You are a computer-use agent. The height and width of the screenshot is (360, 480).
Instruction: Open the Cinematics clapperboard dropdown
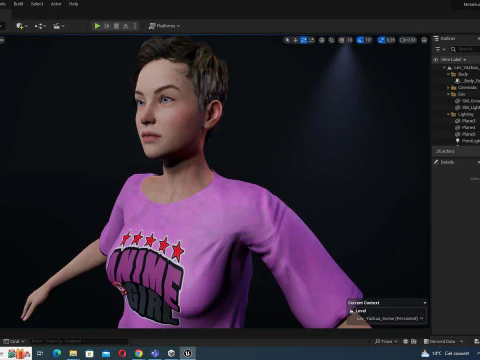pyautogui.click(x=59, y=26)
